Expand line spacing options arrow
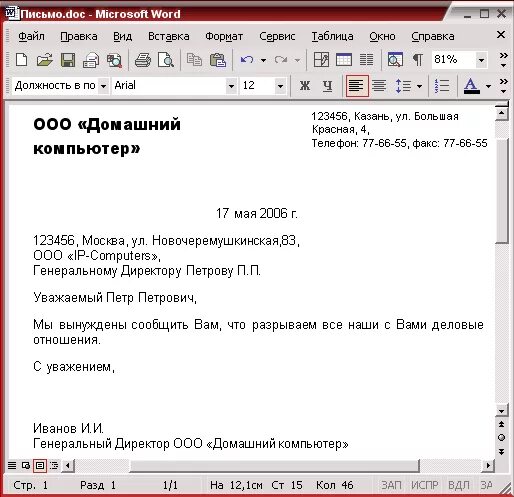Viewport: 514px width, 497px height. [419, 86]
